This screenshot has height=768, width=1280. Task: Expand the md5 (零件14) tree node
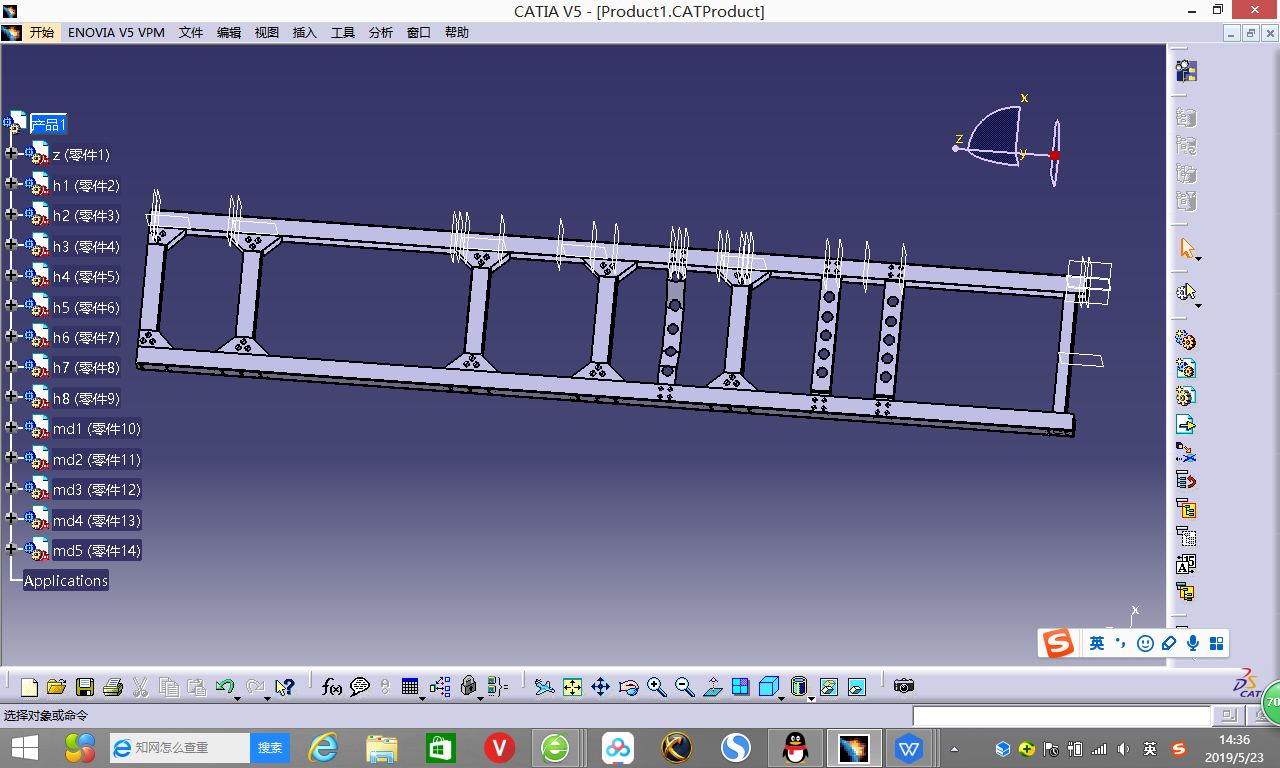[x=11, y=549]
